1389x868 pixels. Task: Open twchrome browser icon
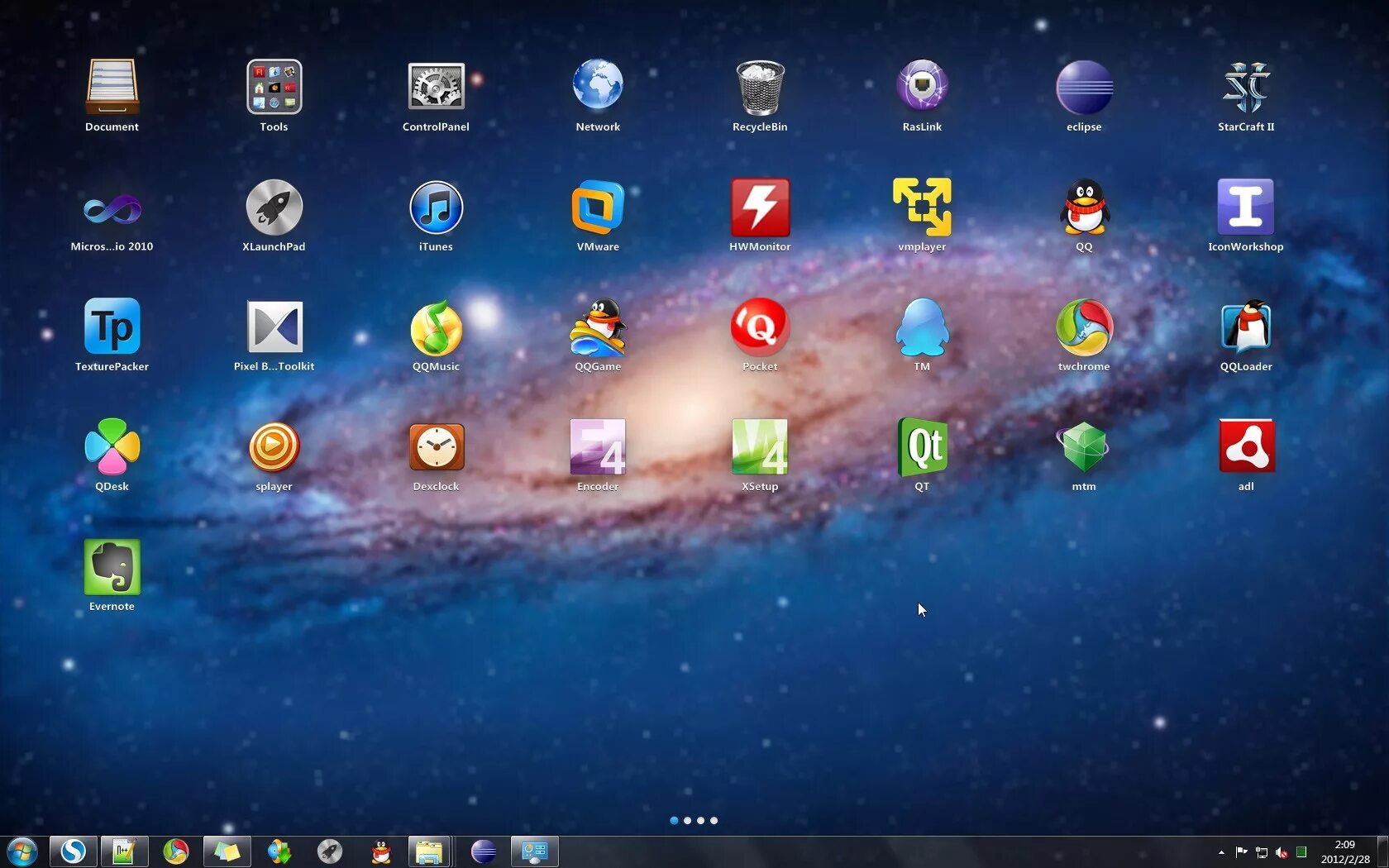(1084, 327)
